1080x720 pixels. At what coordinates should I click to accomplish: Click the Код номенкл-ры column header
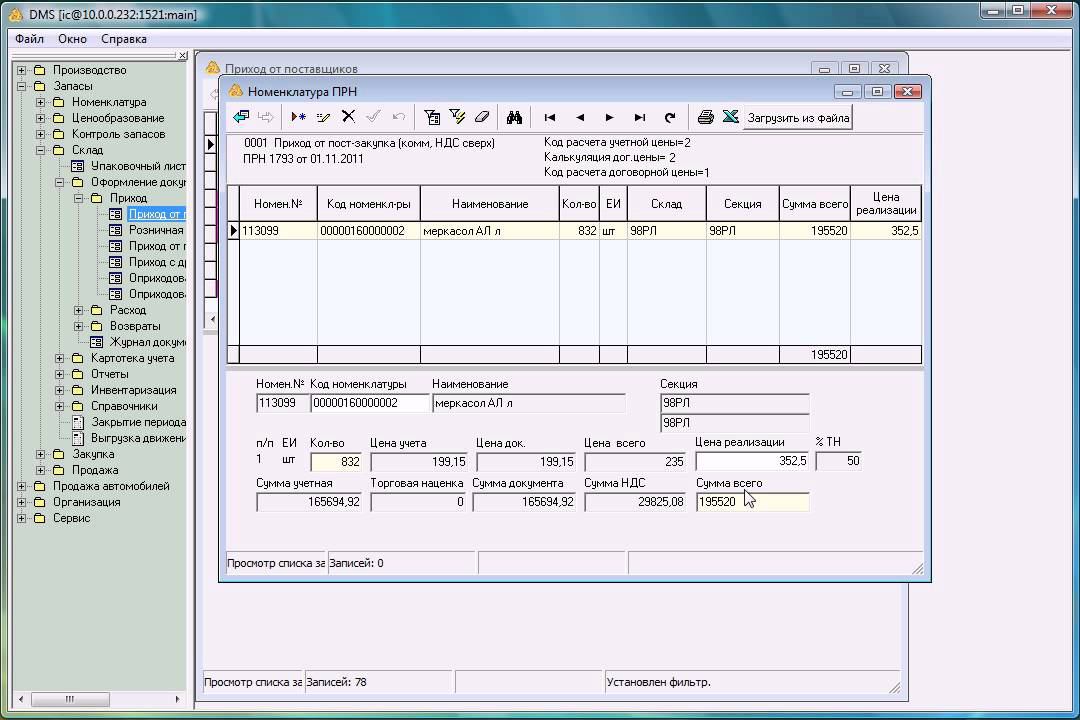point(368,204)
